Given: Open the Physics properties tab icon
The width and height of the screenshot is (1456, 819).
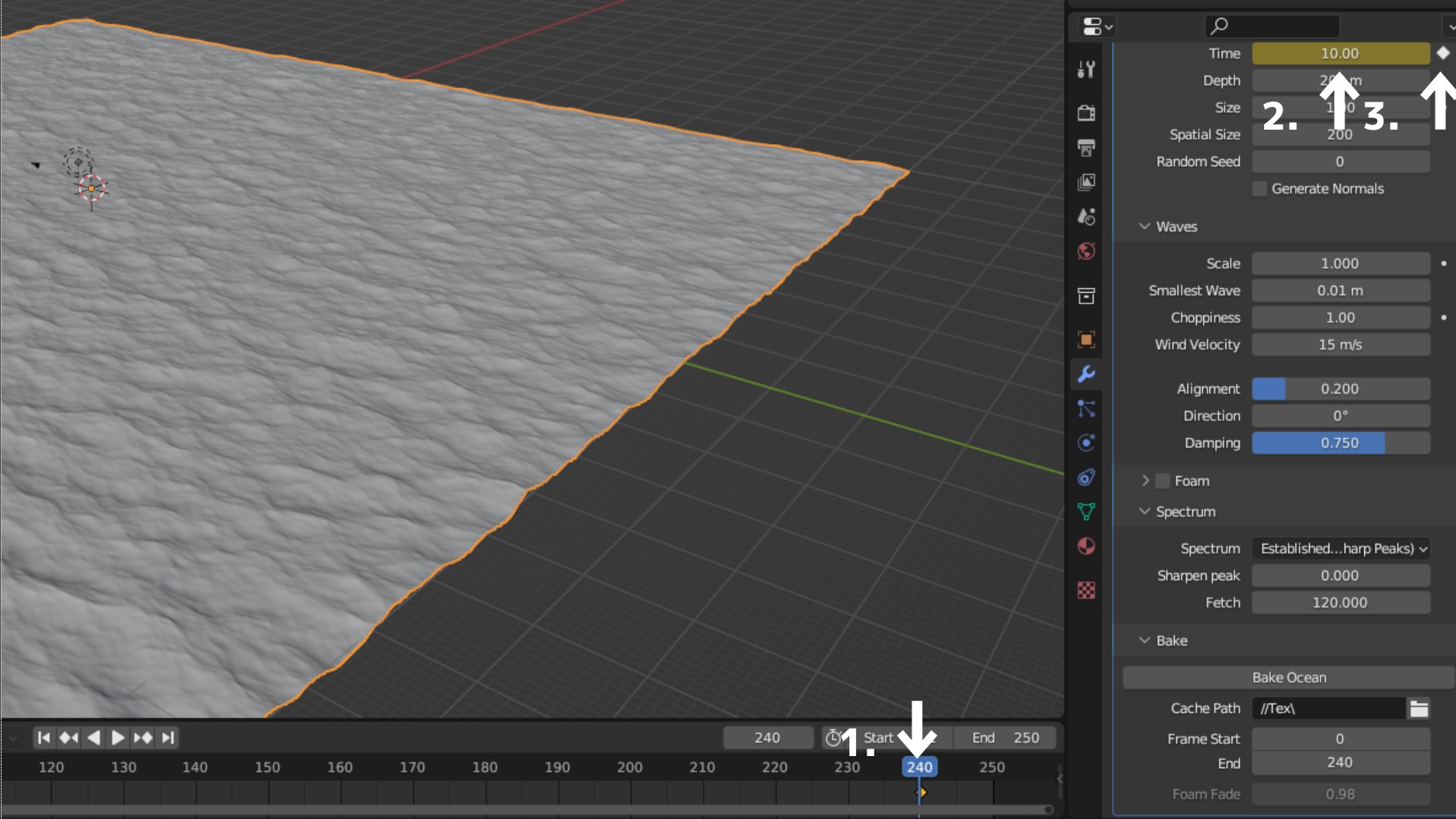Looking at the screenshot, I should click(1086, 443).
